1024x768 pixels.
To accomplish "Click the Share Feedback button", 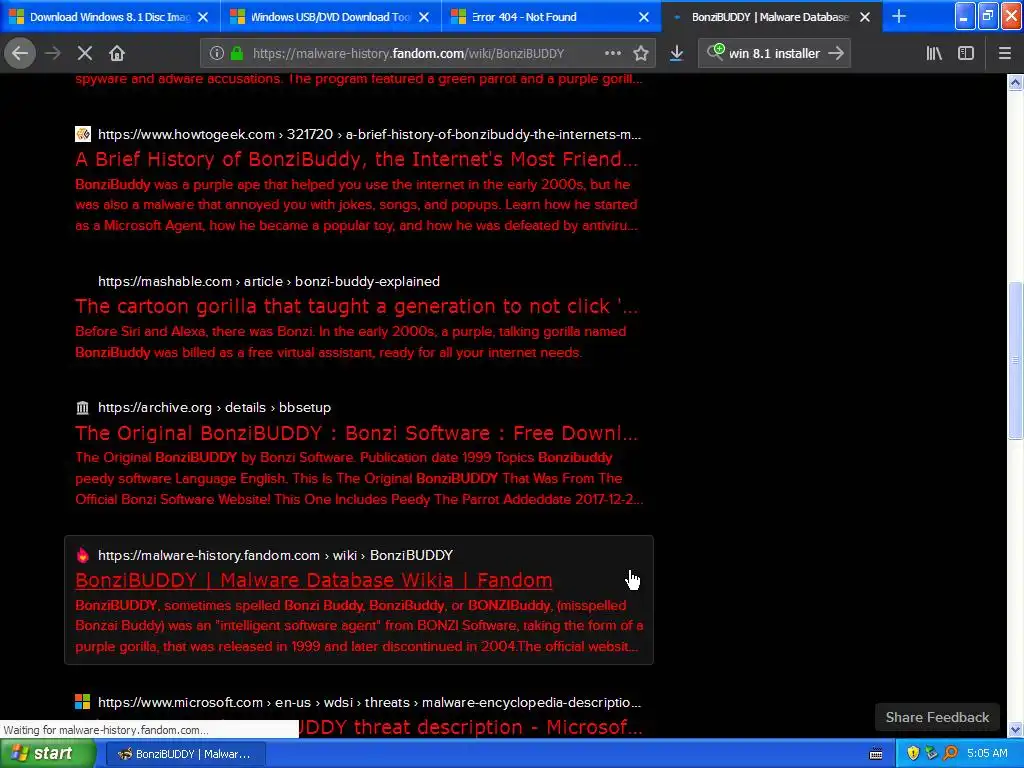I will coord(937,717).
